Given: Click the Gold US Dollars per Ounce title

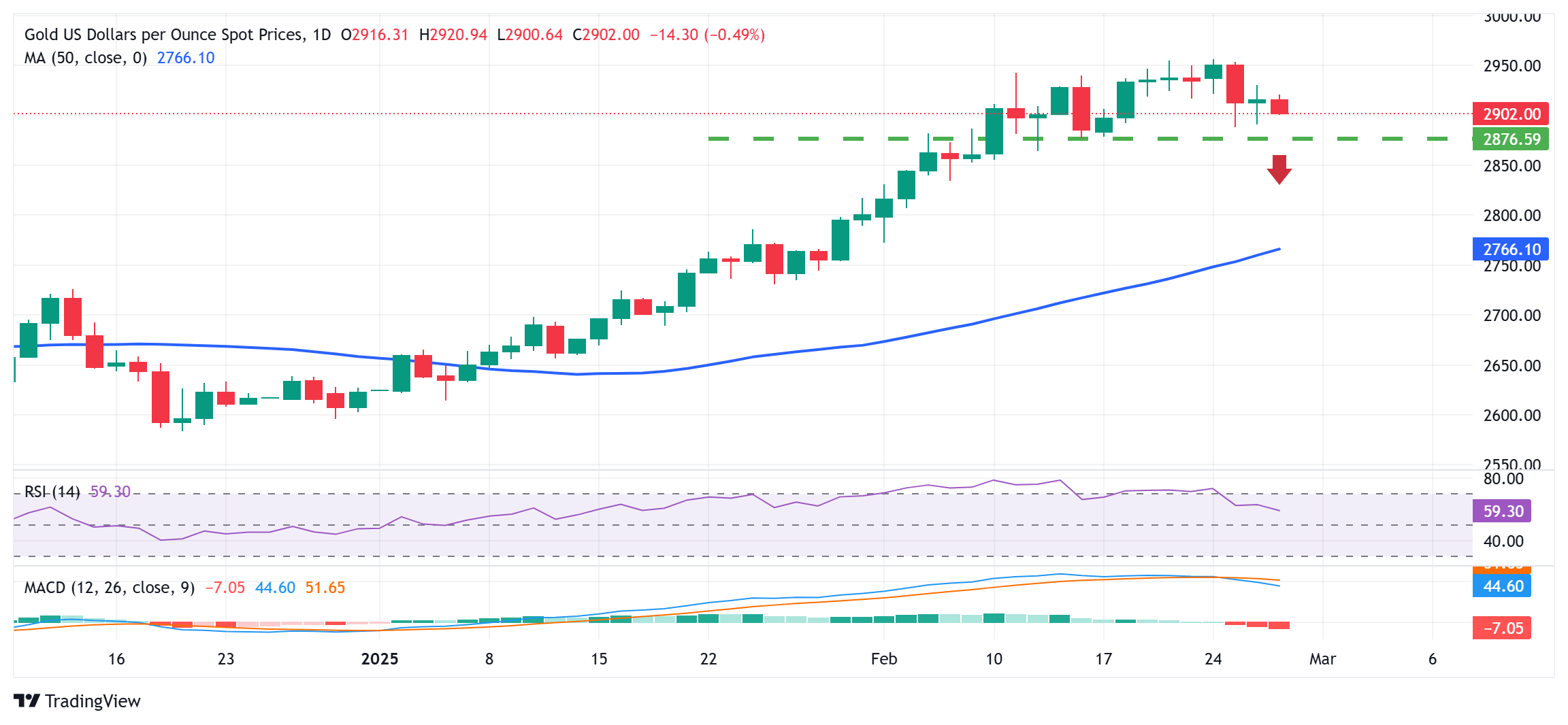Looking at the screenshot, I should point(165,35).
